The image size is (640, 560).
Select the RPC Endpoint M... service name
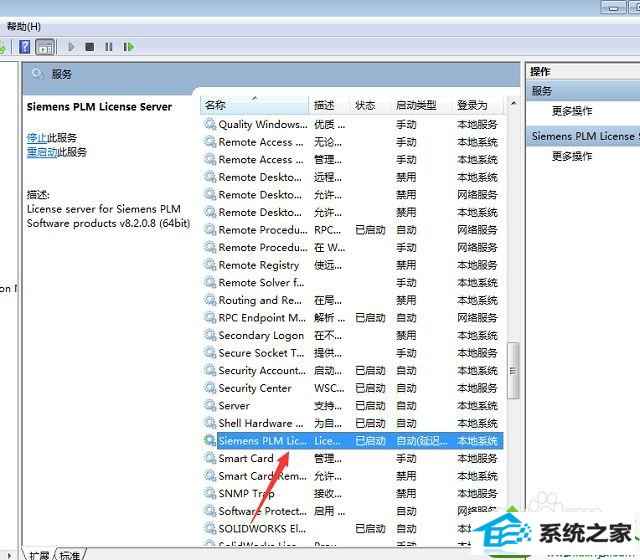coord(262,318)
